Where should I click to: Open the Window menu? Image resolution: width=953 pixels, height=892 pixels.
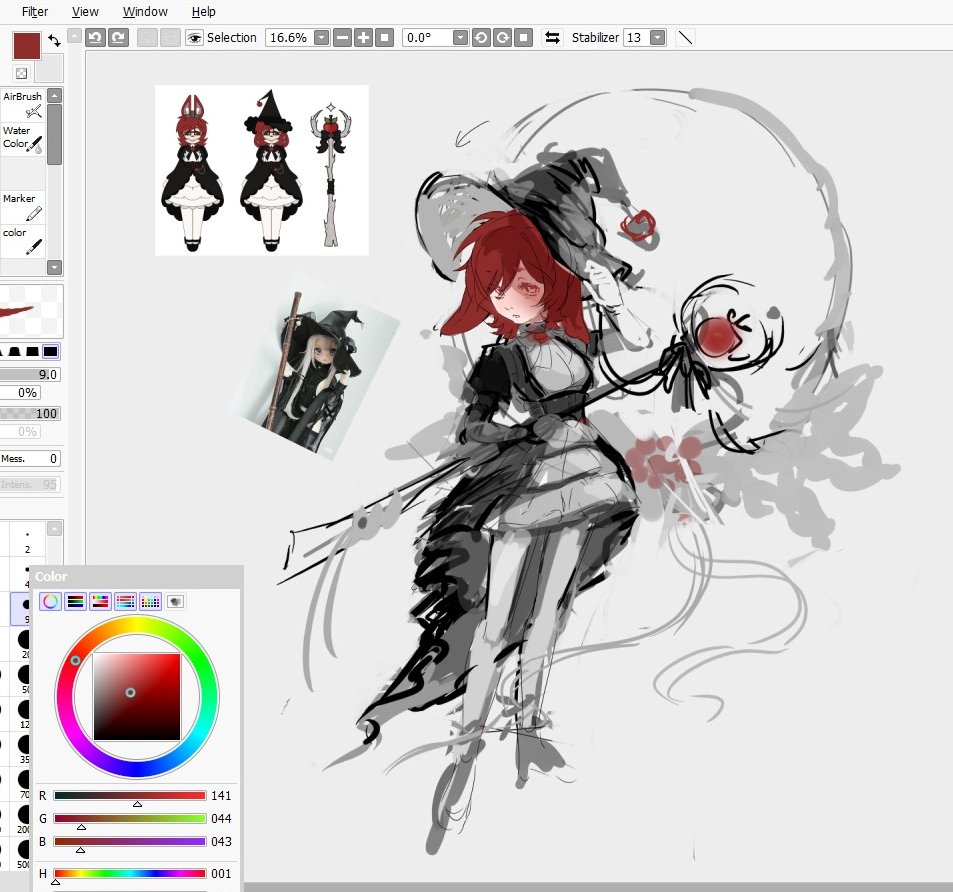[x=145, y=12]
